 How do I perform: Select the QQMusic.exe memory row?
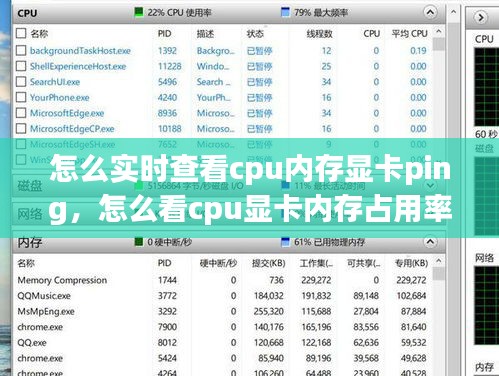pyautogui.click(x=222, y=296)
